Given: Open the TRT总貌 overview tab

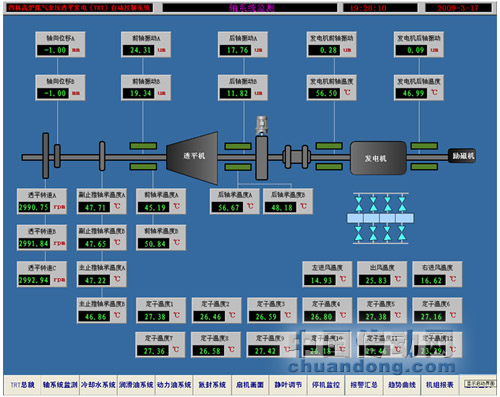Looking at the screenshot, I should (x=22, y=385).
